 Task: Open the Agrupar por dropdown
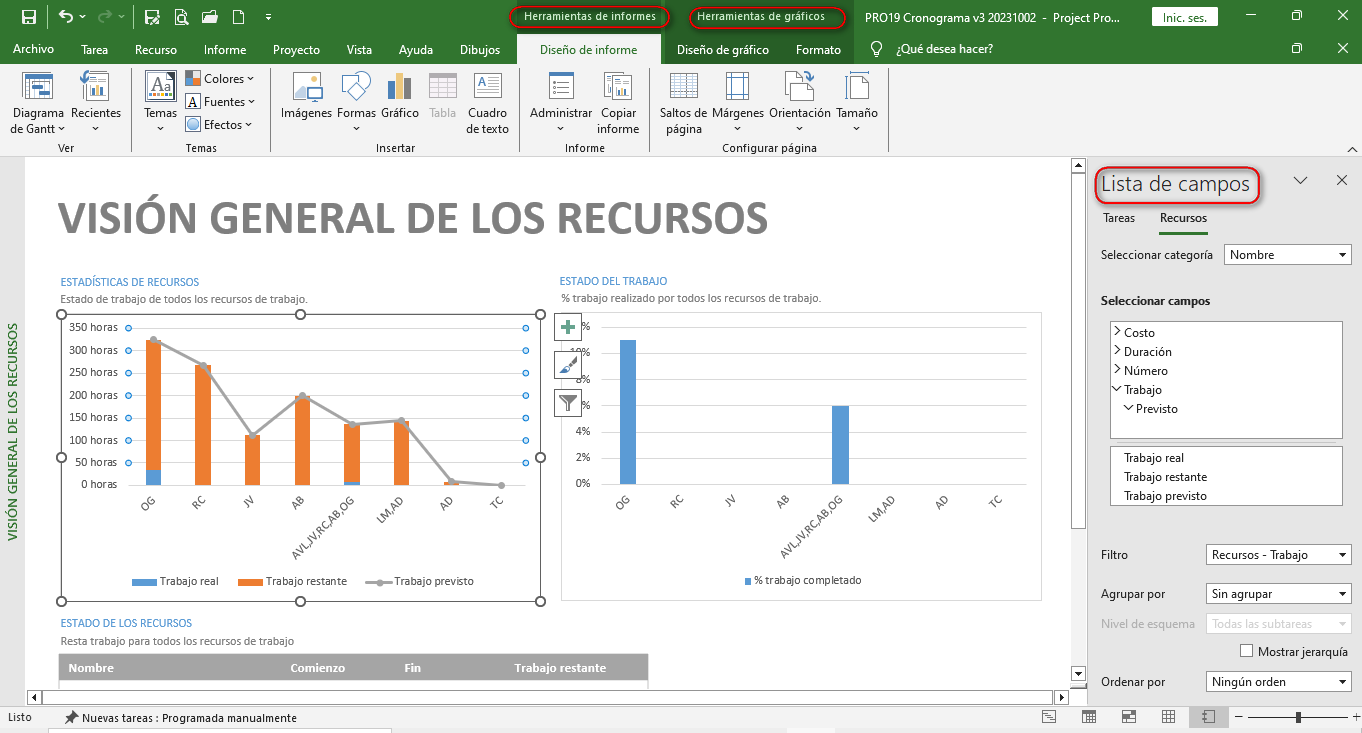1279,594
